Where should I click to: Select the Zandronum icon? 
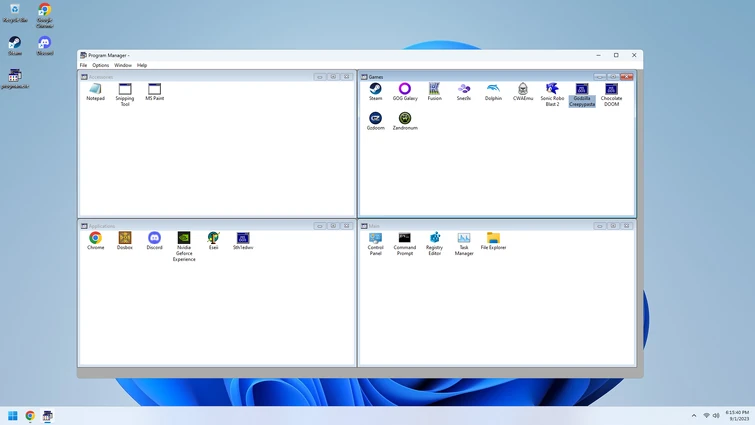pos(405,119)
